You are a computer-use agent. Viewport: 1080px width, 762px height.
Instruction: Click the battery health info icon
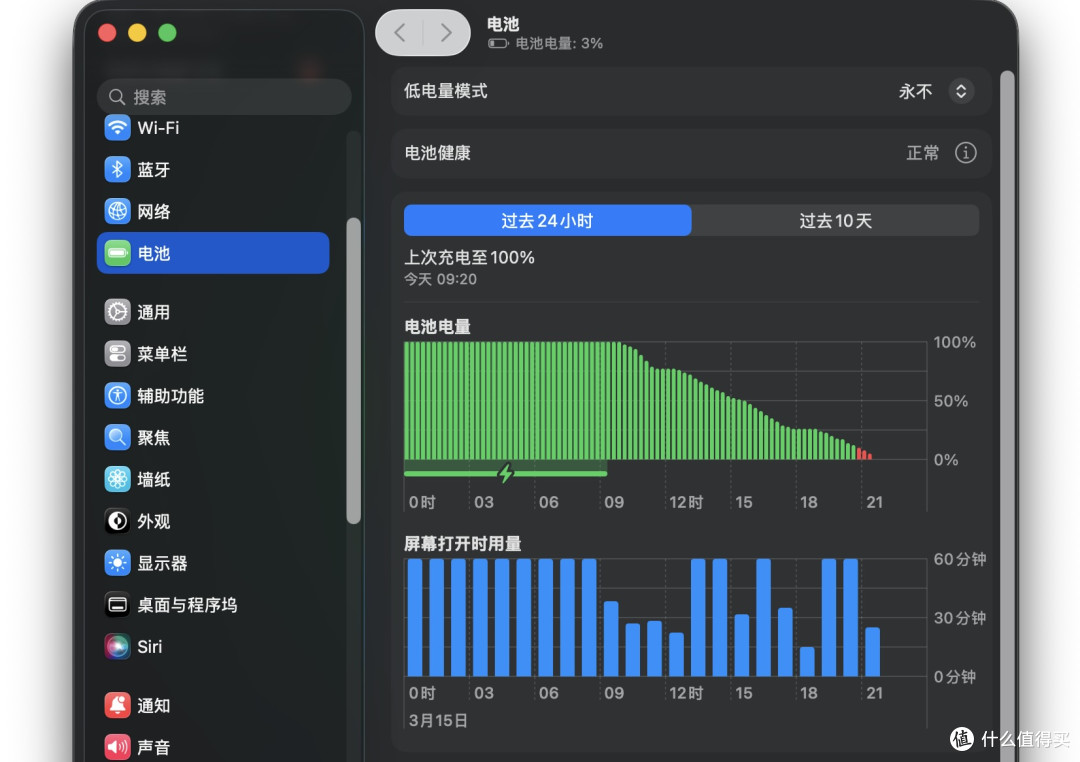tap(966, 153)
